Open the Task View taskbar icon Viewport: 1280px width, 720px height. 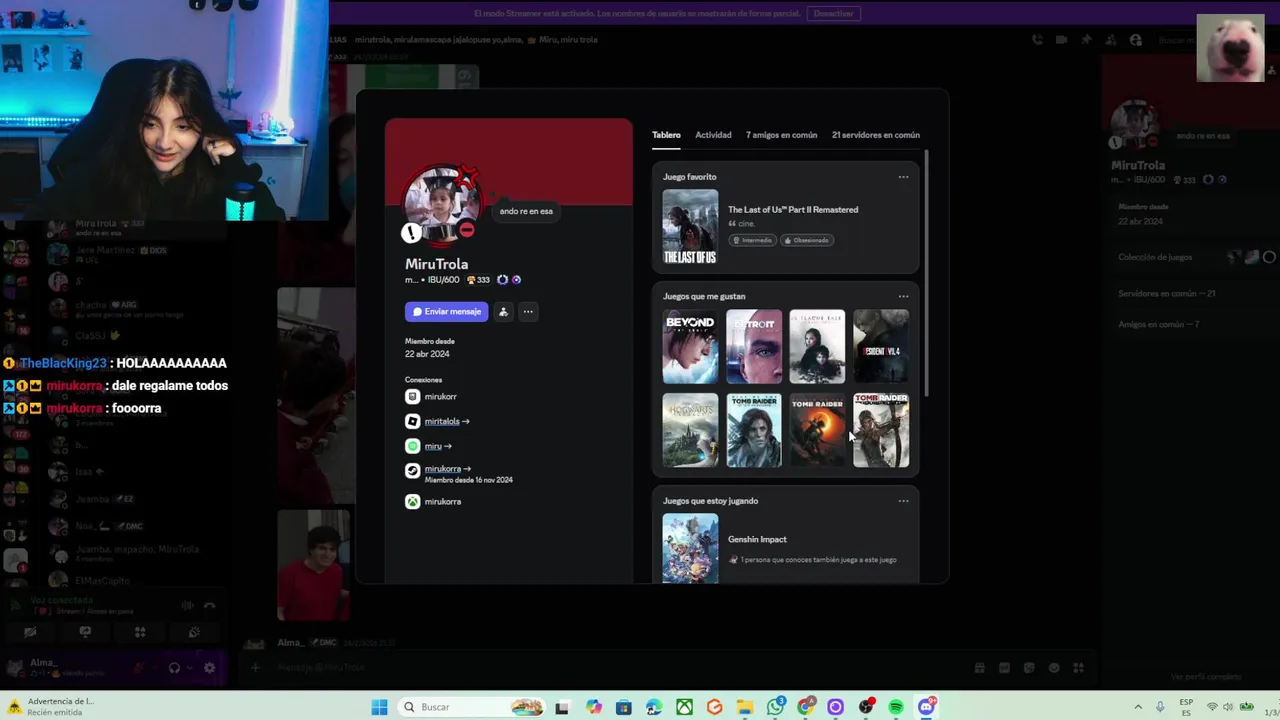tap(562, 707)
